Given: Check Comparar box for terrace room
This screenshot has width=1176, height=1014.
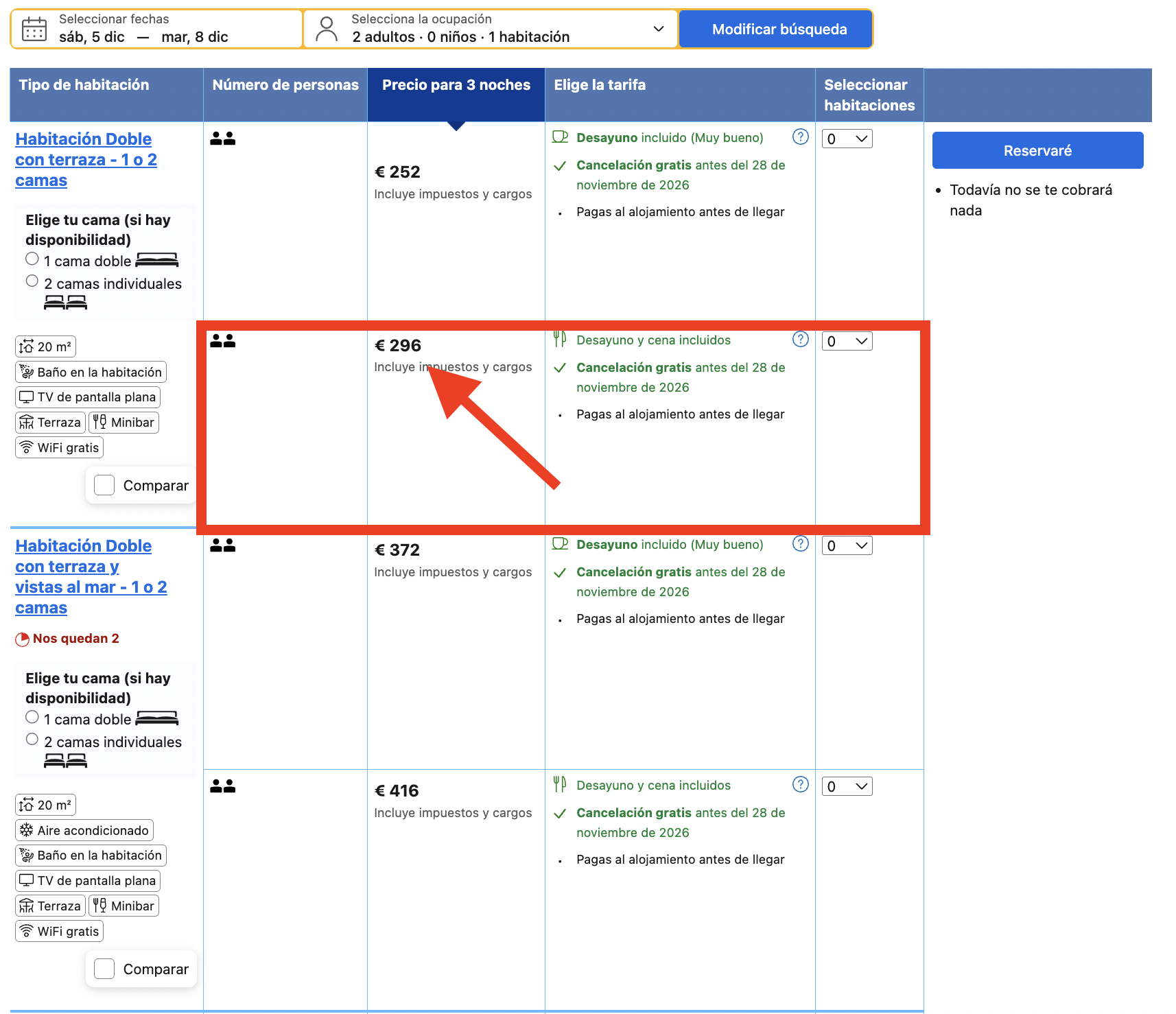Looking at the screenshot, I should 104,485.
